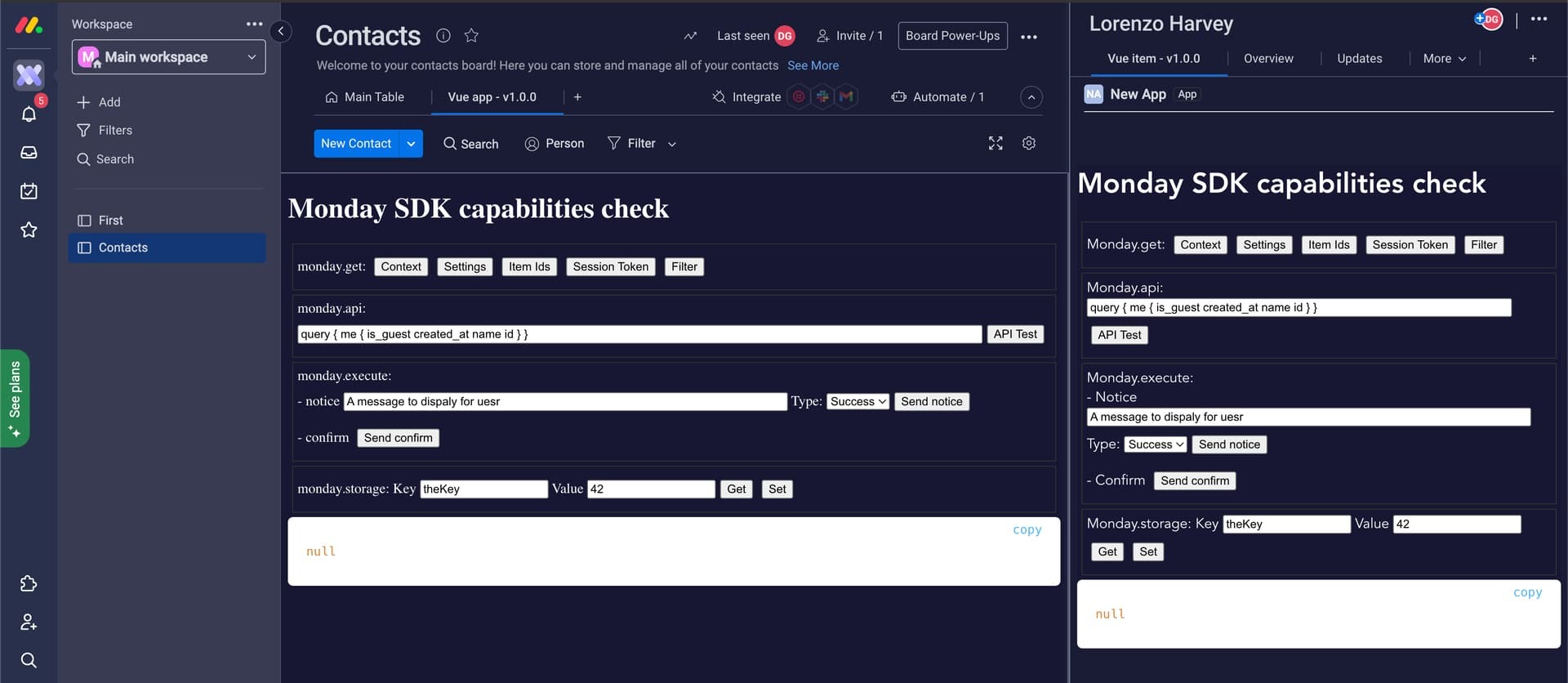Switch to the Main Table tab
This screenshot has height=683, width=1568.
pyautogui.click(x=365, y=96)
